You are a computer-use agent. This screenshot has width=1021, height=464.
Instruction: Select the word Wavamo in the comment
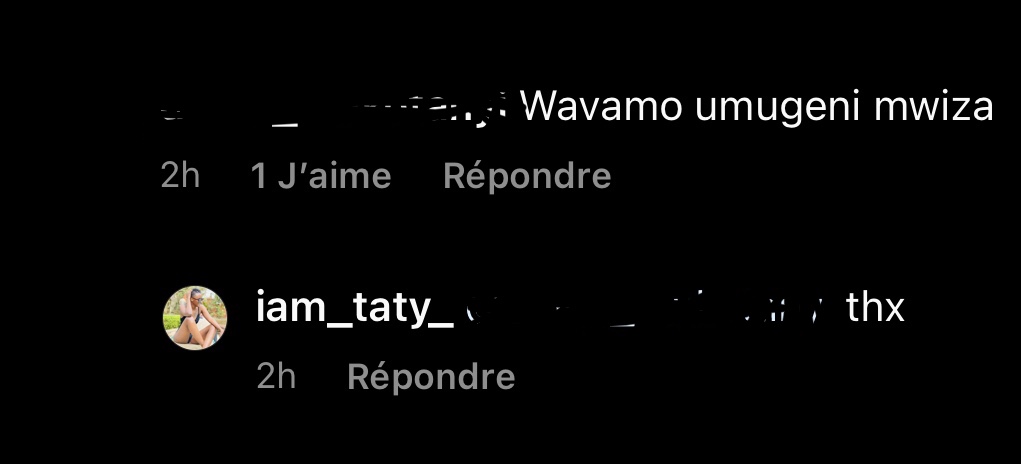tap(602, 107)
